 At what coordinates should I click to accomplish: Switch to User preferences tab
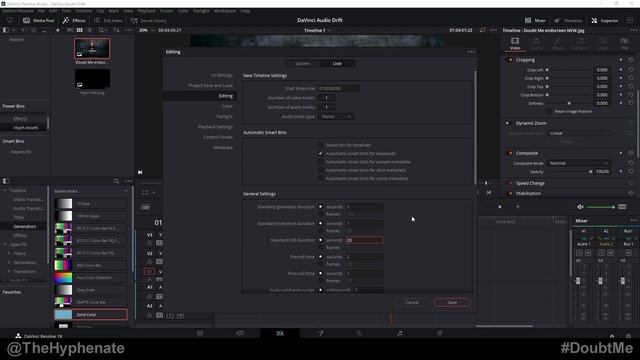[x=337, y=63]
